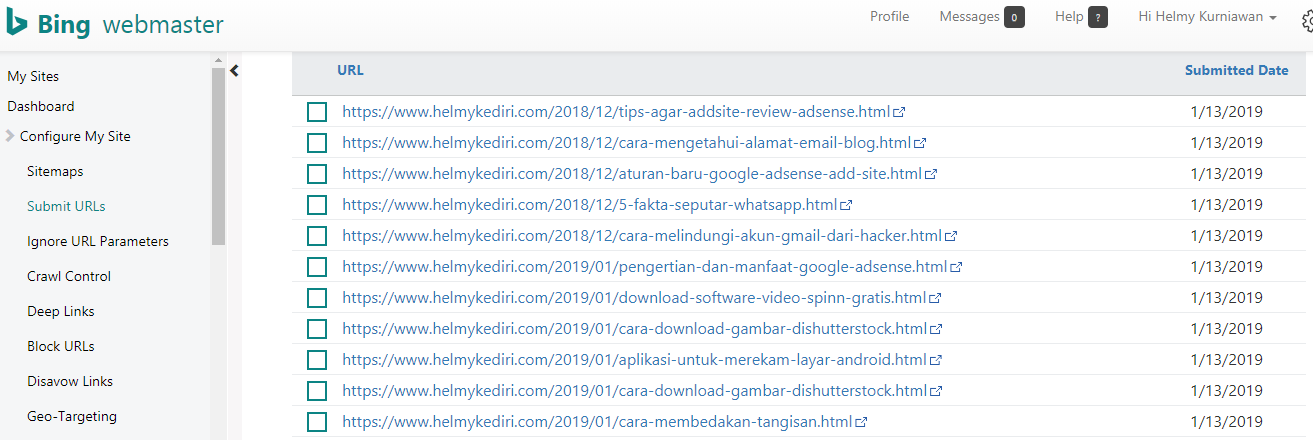This screenshot has height=440, width=1313.
Task: Select Submit URLs in sidebar
Action: pyautogui.click(x=66, y=206)
